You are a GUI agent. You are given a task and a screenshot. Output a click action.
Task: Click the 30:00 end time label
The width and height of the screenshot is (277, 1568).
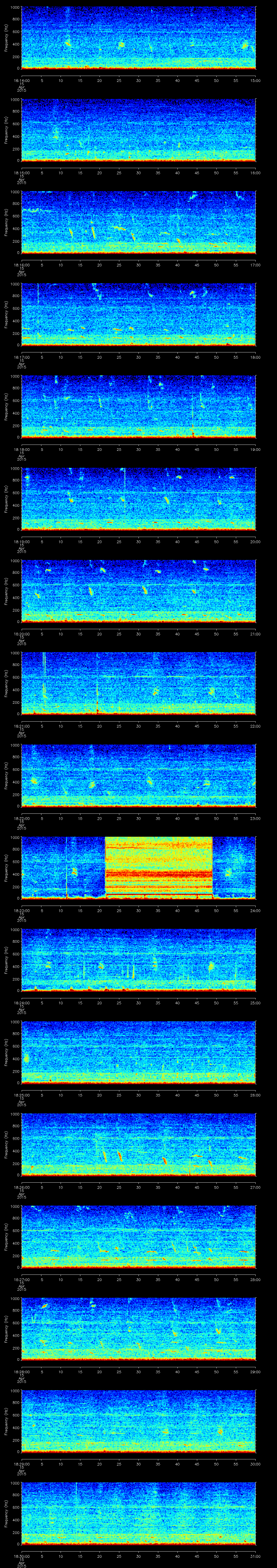point(256,1463)
